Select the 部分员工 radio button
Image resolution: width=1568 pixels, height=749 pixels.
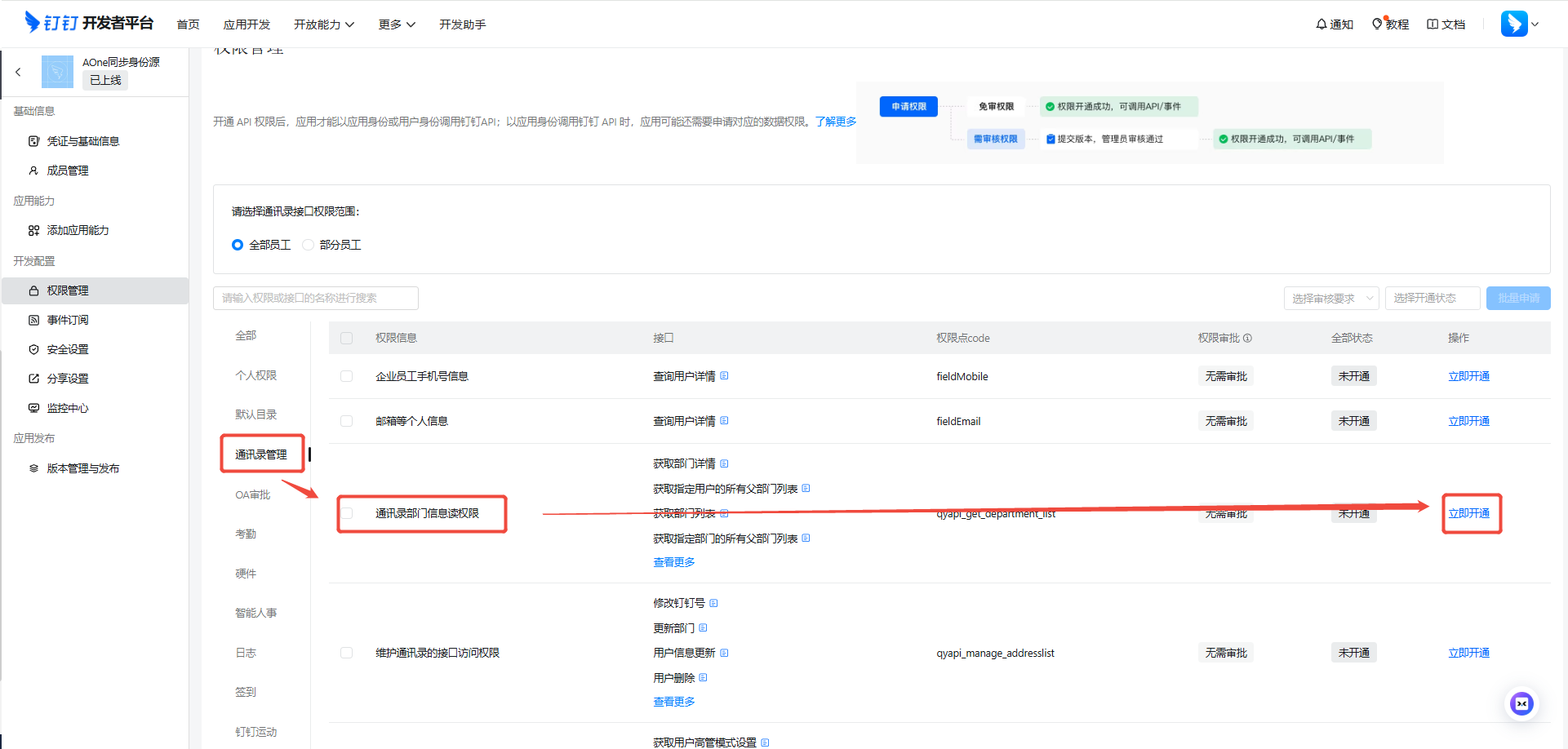(309, 245)
